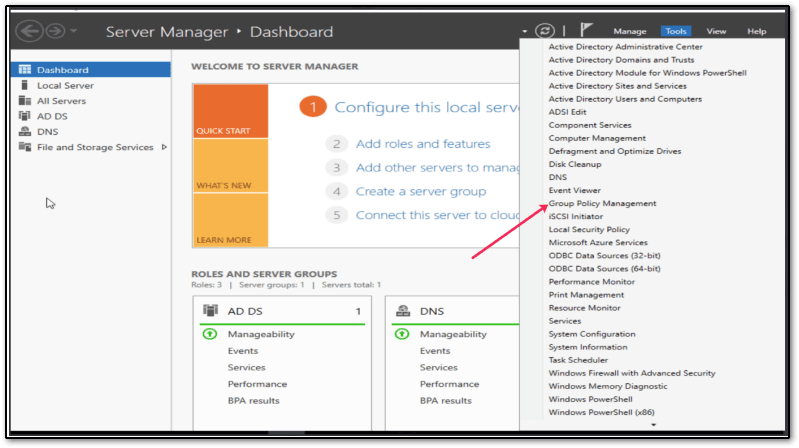The image size is (799, 448).
Task: Open BPA results in AD DS tile
Action: pyautogui.click(x=253, y=401)
